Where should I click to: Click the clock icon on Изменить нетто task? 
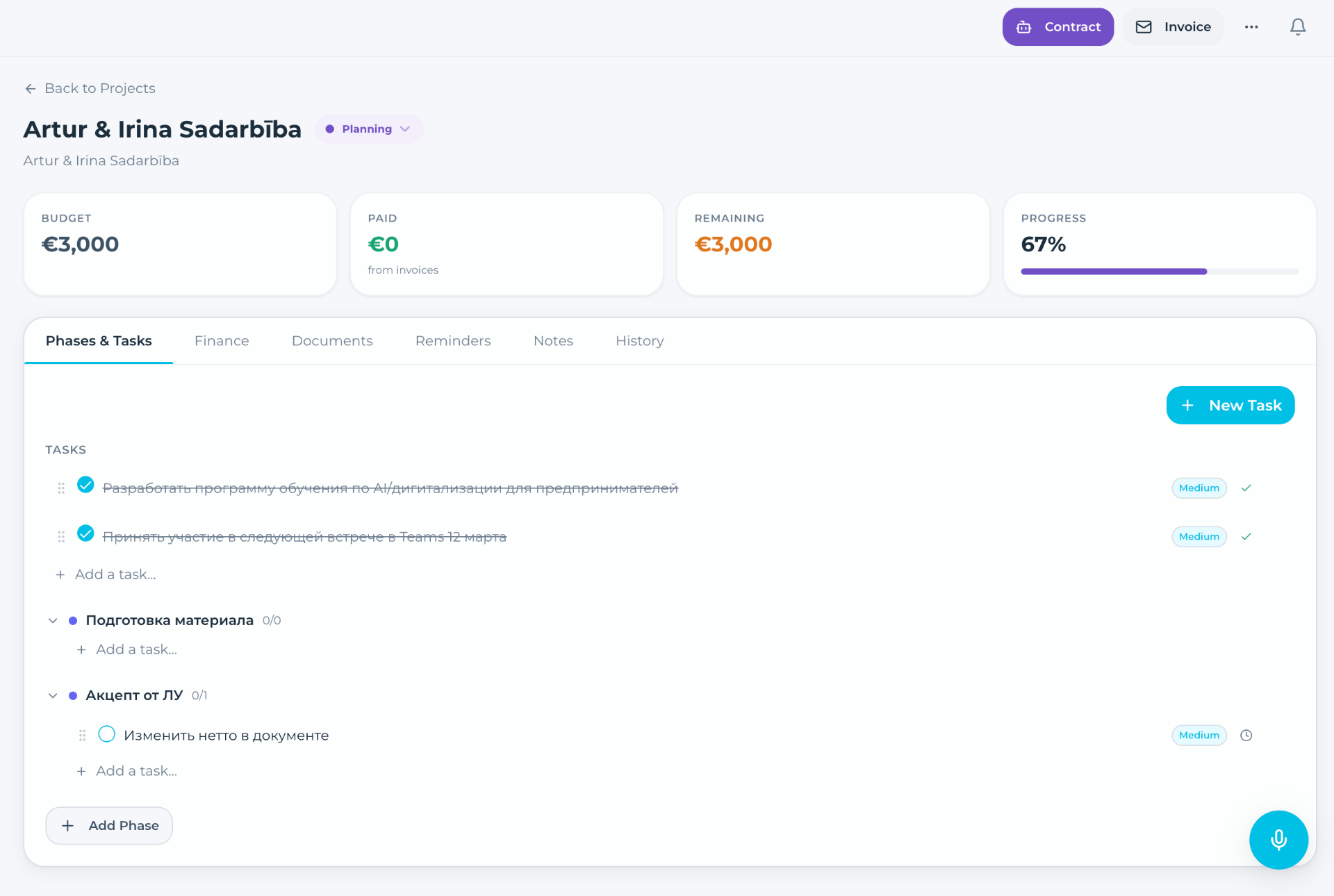tap(1246, 736)
